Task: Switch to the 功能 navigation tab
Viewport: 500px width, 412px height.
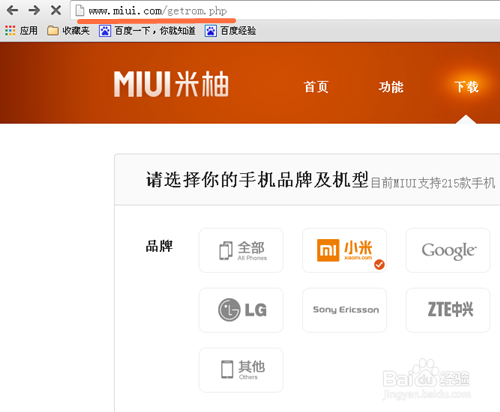Action: pyautogui.click(x=391, y=87)
